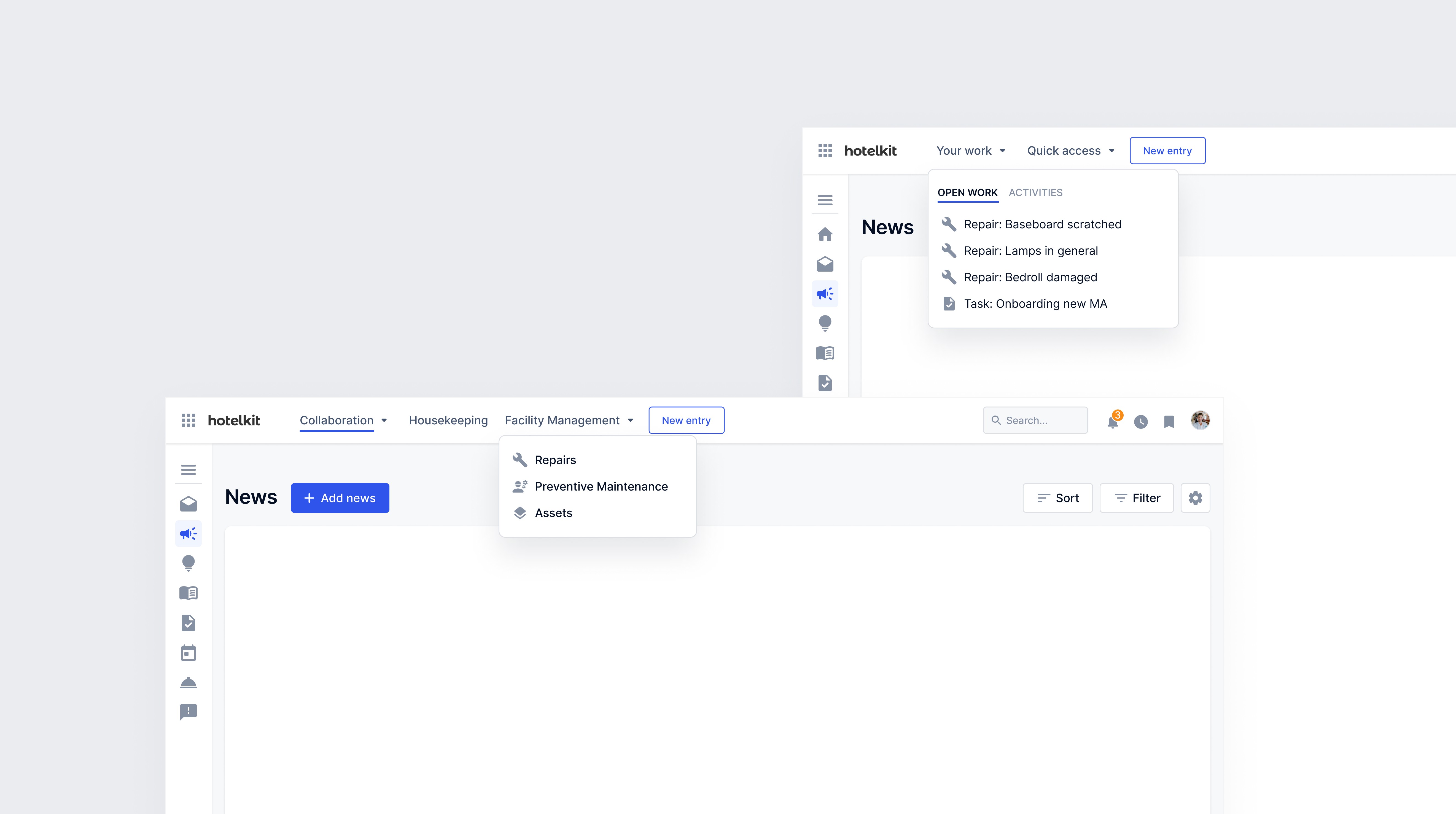Open the feedback speech-bubble icon in sidebar

pos(188,712)
